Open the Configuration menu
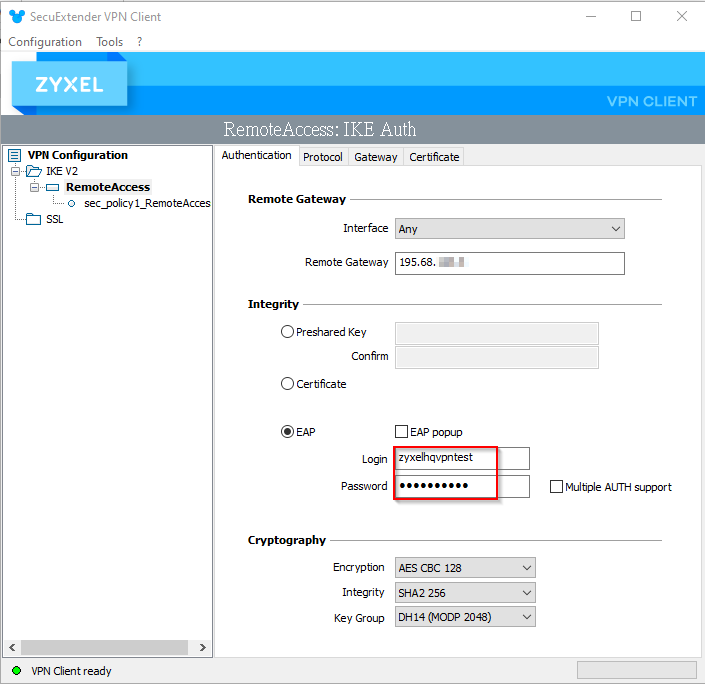The width and height of the screenshot is (705, 684). [45, 42]
